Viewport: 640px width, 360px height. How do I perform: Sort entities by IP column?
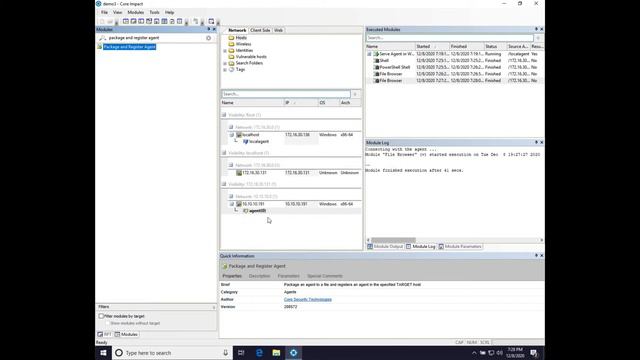[x=300, y=103]
